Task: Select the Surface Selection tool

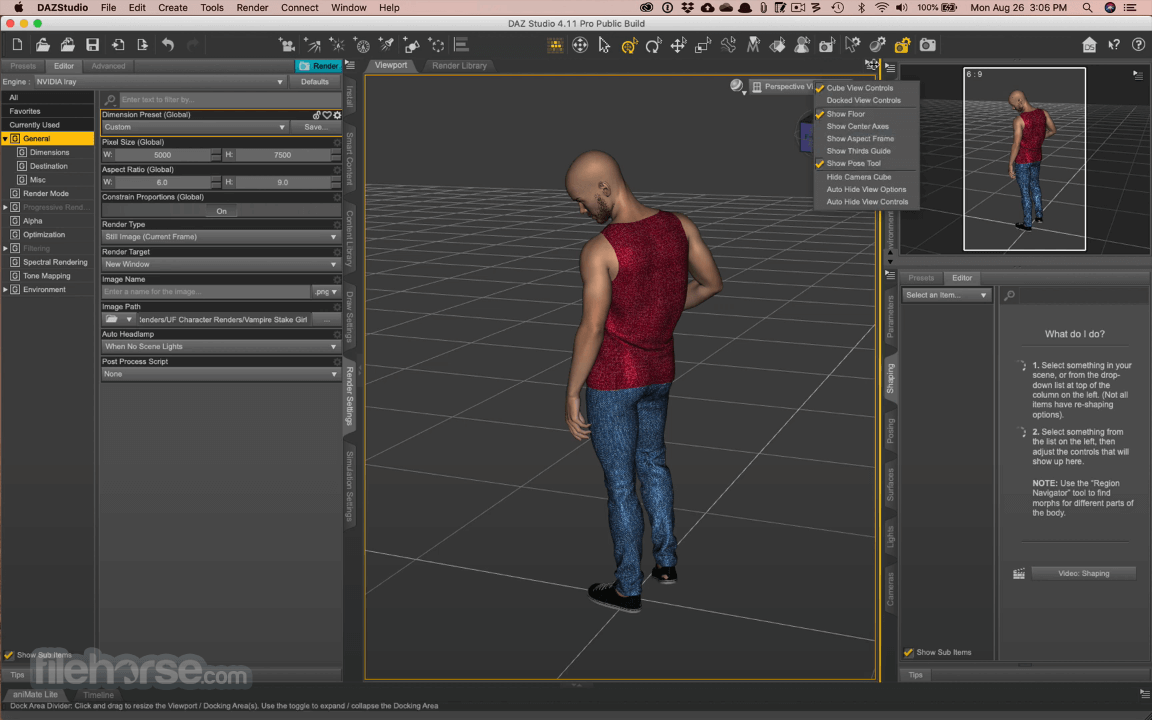Action: click(777, 45)
